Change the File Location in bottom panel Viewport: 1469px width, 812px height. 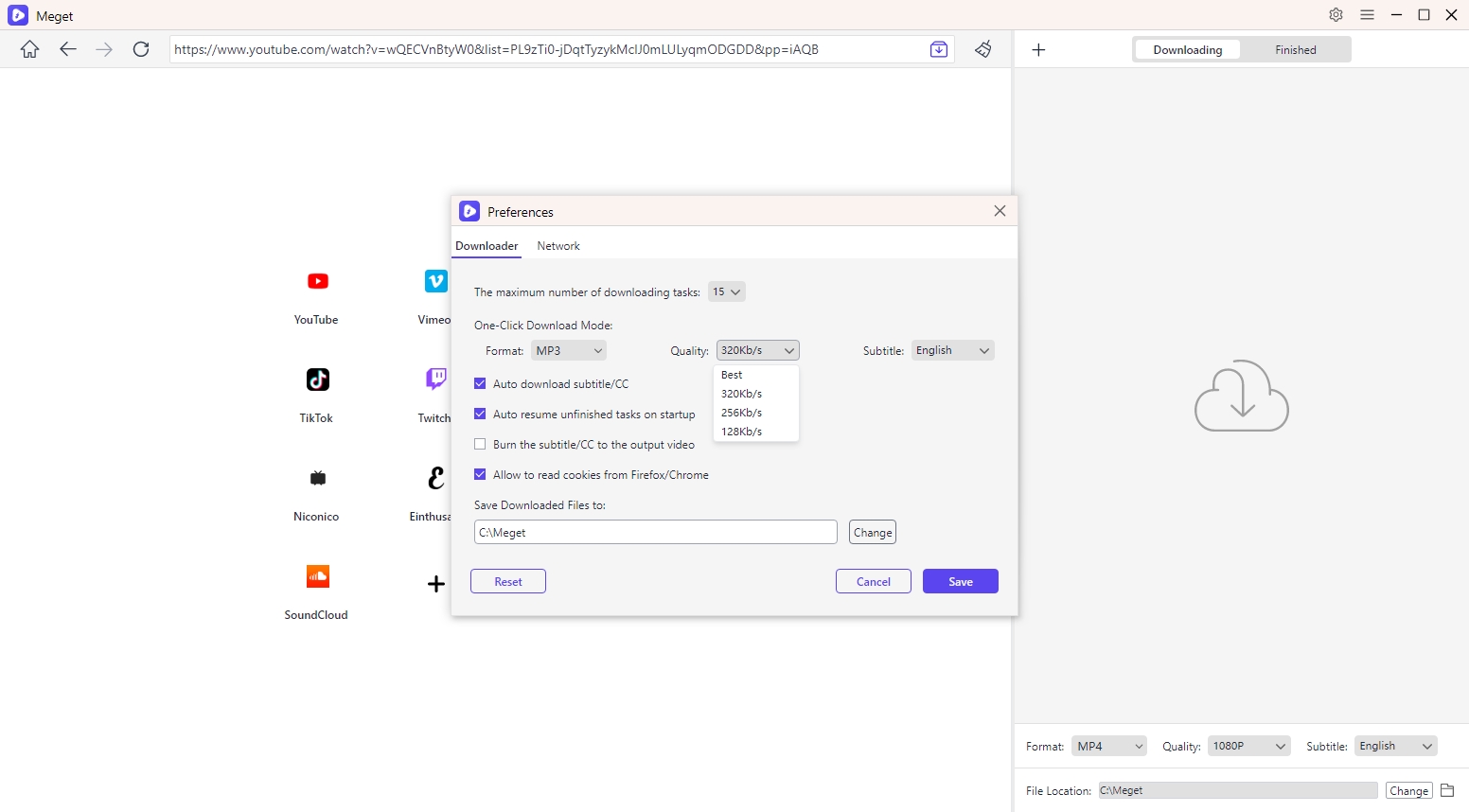[x=1409, y=790]
